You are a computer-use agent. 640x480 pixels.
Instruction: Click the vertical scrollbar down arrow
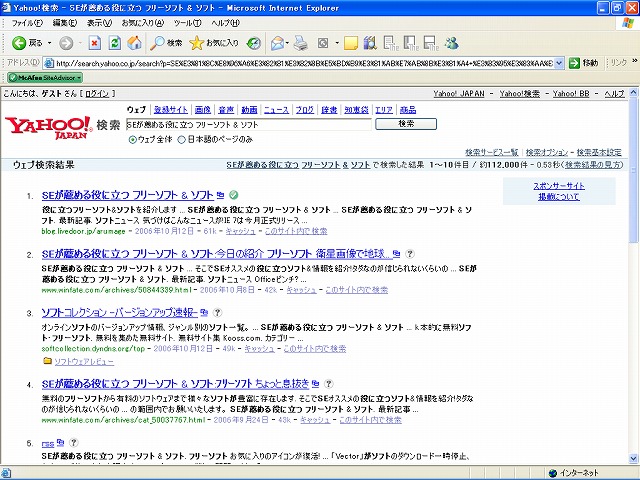pyautogui.click(x=634, y=459)
